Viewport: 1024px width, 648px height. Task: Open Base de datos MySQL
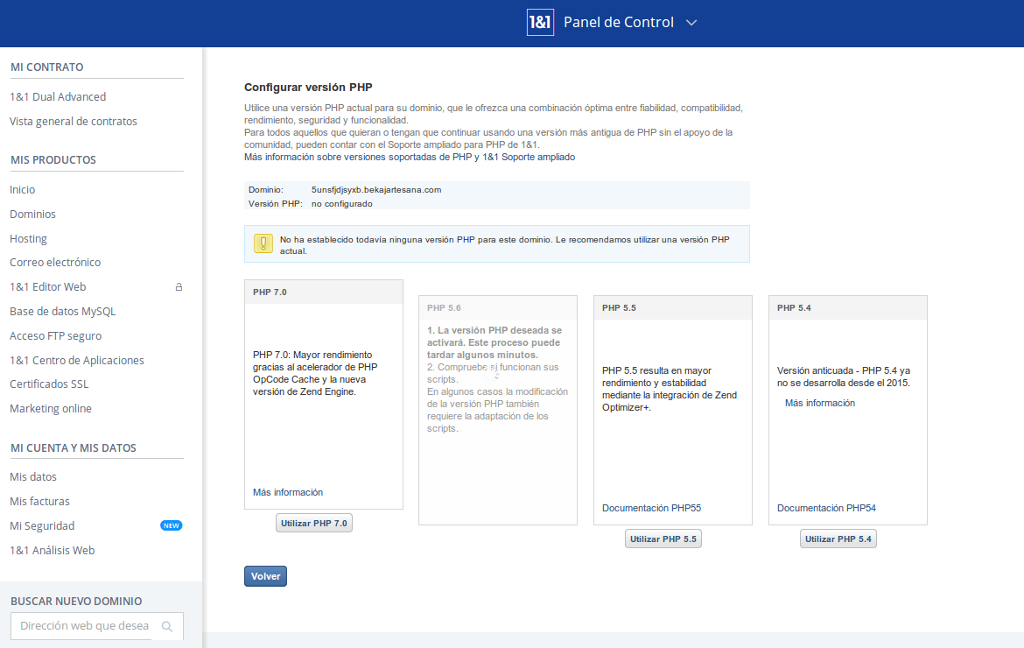pos(63,311)
